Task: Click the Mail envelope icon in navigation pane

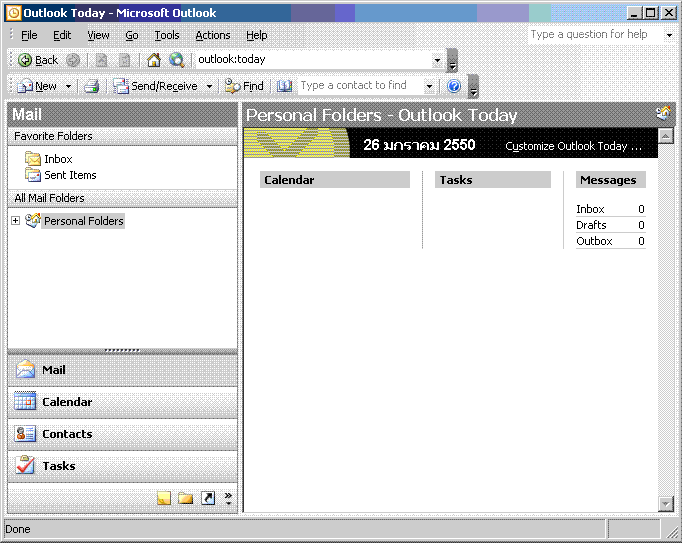Action: [25, 369]
